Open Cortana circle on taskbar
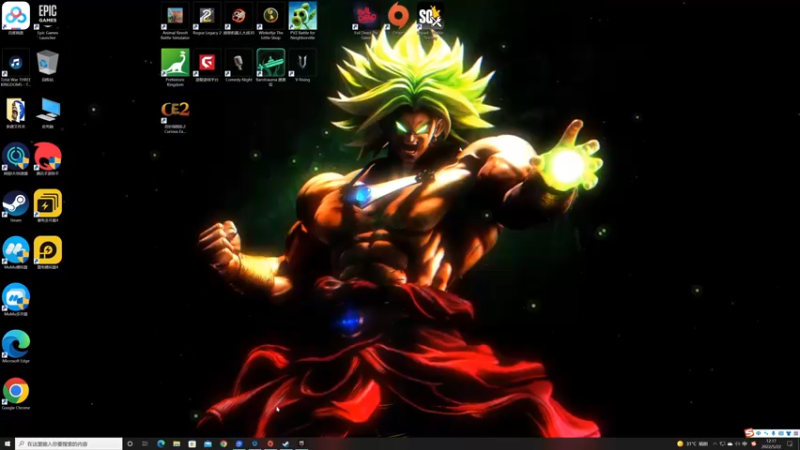Viewport: 800px width, 450px height. click(x=130, y=444)
